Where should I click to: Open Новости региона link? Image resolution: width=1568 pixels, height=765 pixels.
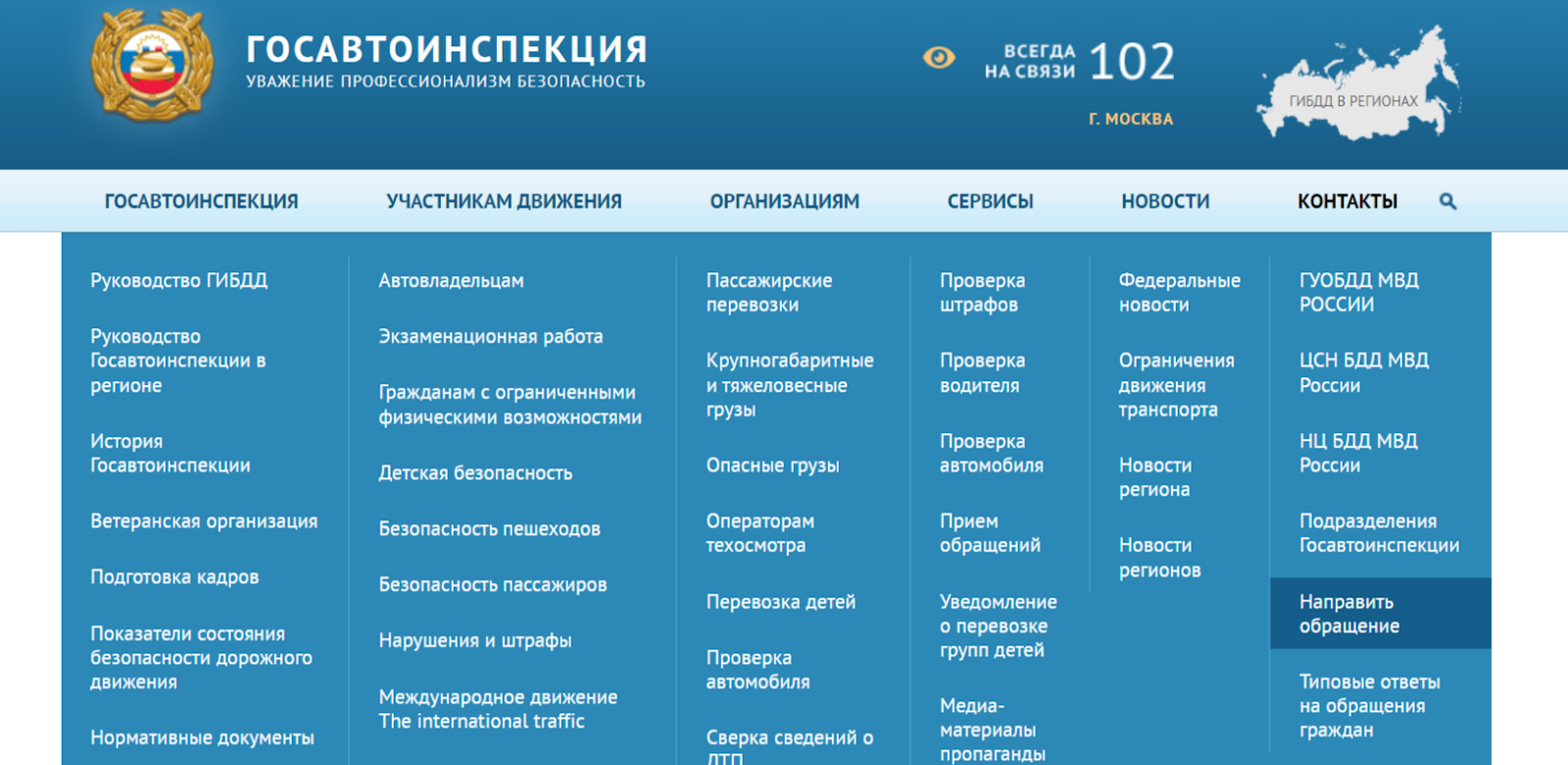pos(1155,478)
